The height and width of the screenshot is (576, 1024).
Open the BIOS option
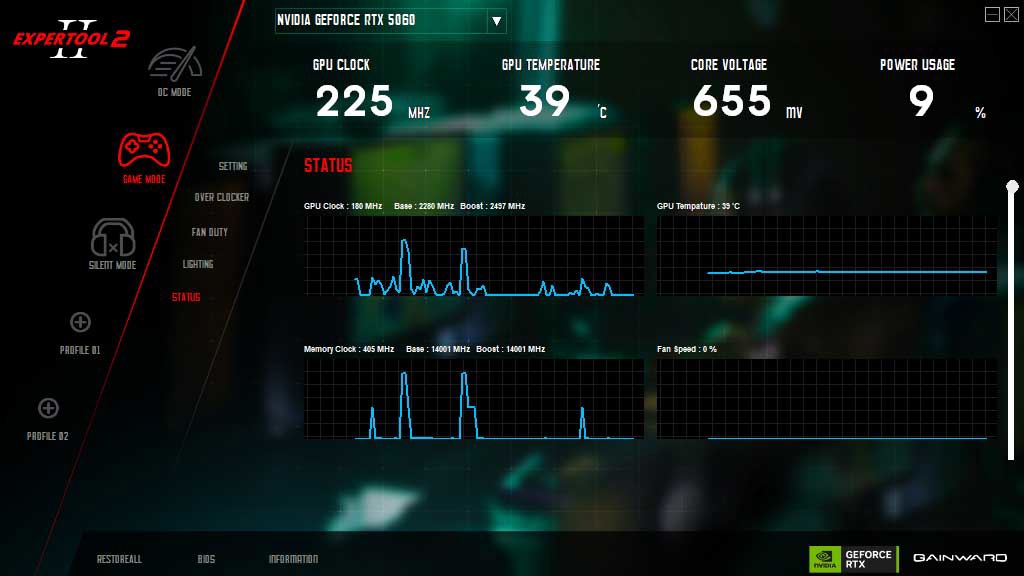206,559
